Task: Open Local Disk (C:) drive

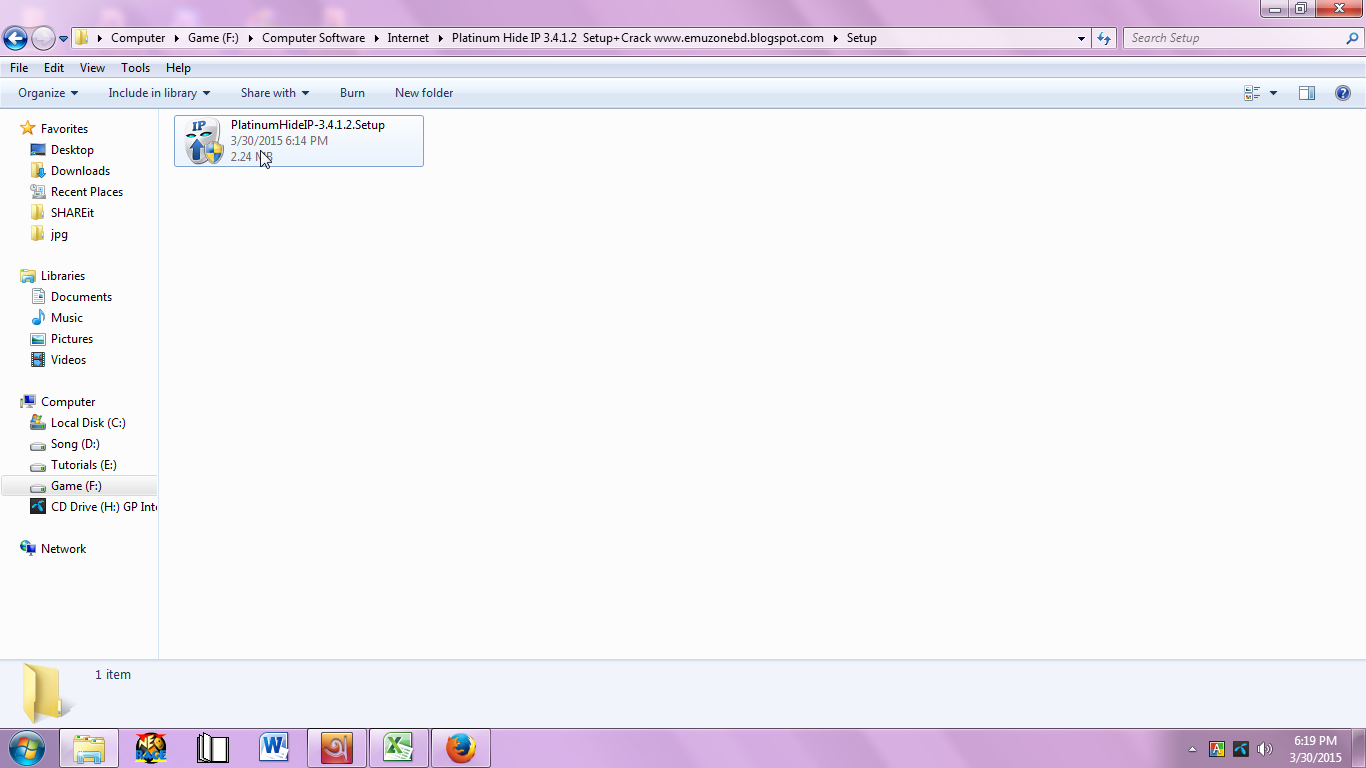Action: (x=88, y=423)
